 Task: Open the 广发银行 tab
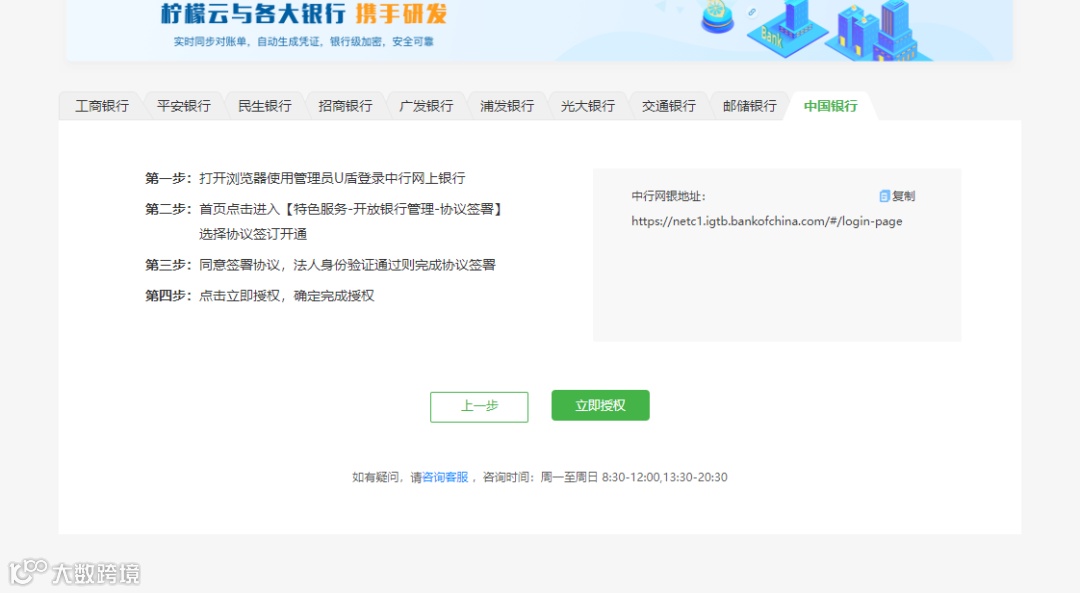pyautogui.click(x=426, y=106)
